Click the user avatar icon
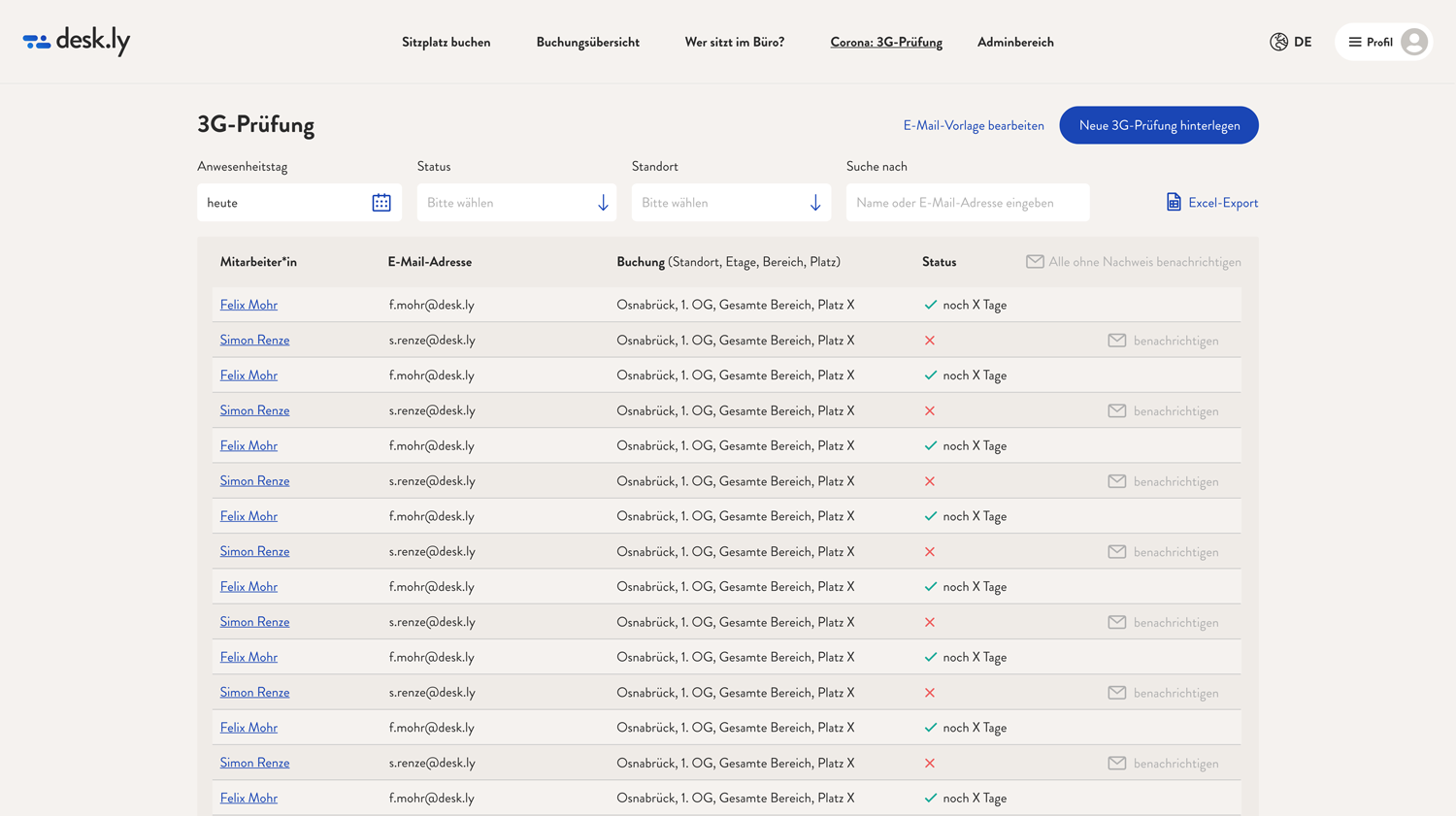 click(x=1414, y=42)
